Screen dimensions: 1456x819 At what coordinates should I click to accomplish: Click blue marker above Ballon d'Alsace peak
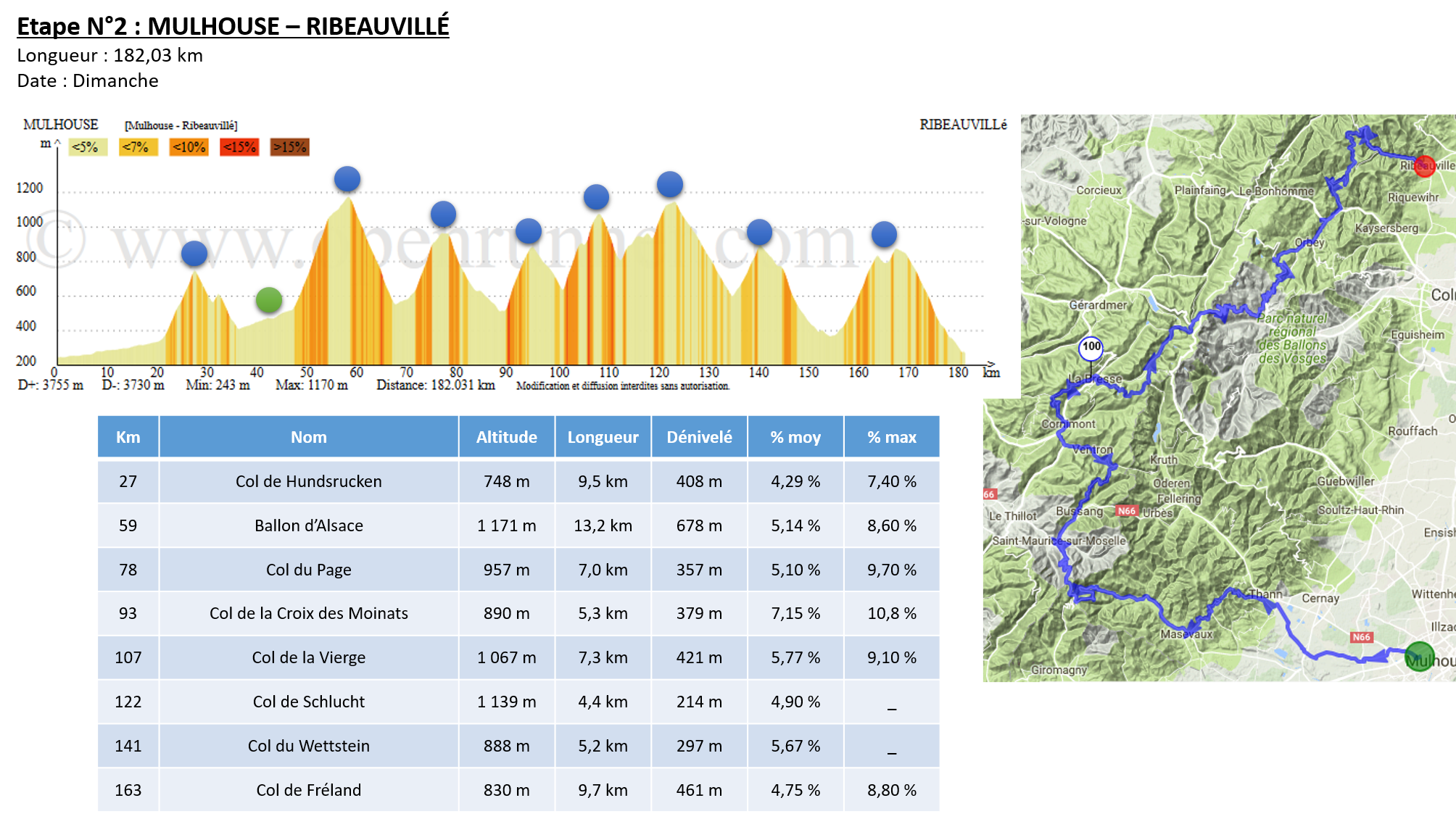(x=347, y=179)
